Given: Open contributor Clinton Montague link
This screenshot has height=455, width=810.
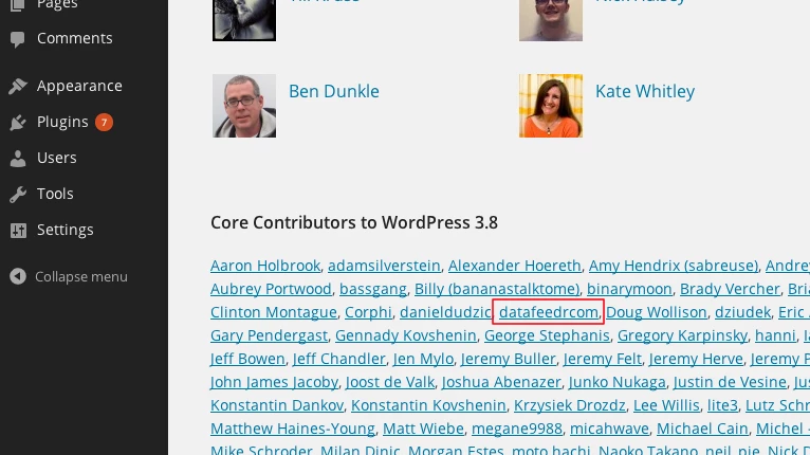Looking at the screenshot, I should tap(273, 312).
